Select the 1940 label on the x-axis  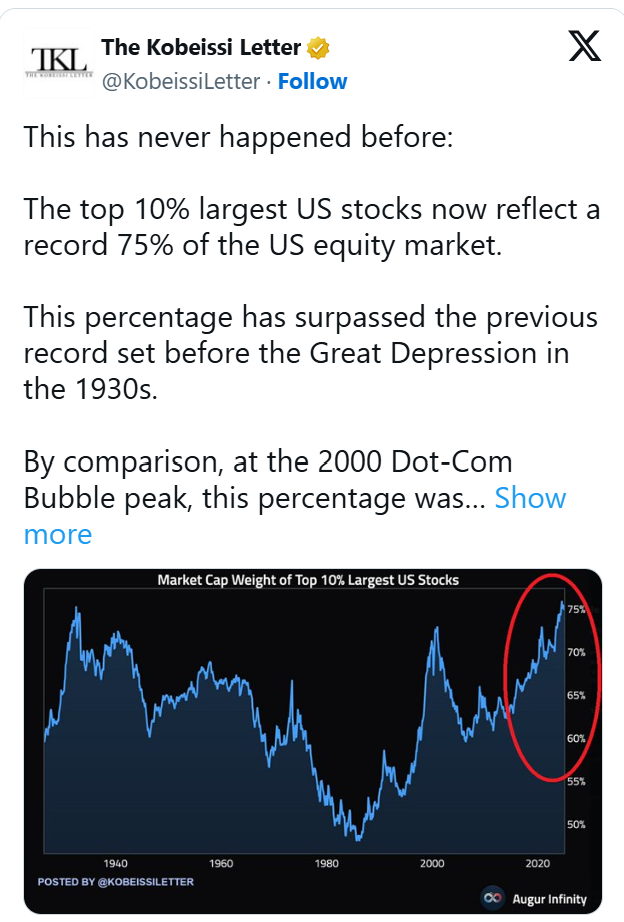[x=115, y=863]
